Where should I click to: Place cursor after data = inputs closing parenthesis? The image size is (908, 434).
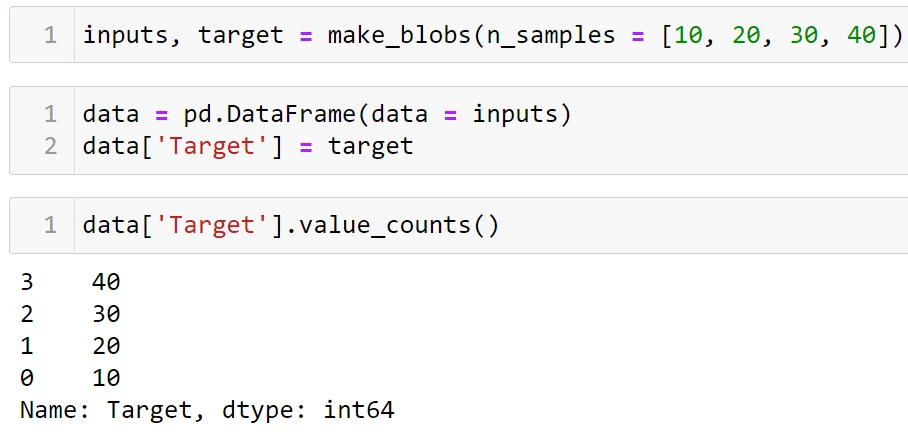pyautogui.click(x=573, y=114)
